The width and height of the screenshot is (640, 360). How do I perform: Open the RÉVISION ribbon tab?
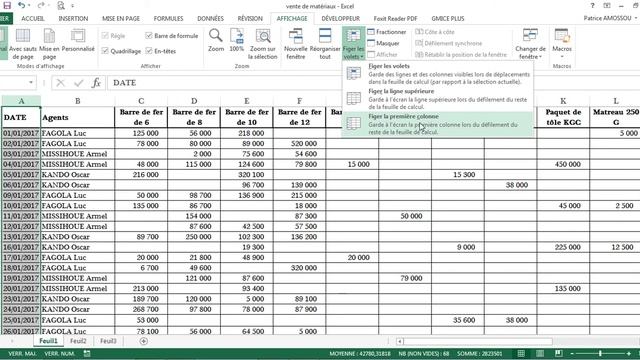tap(250, 18)
